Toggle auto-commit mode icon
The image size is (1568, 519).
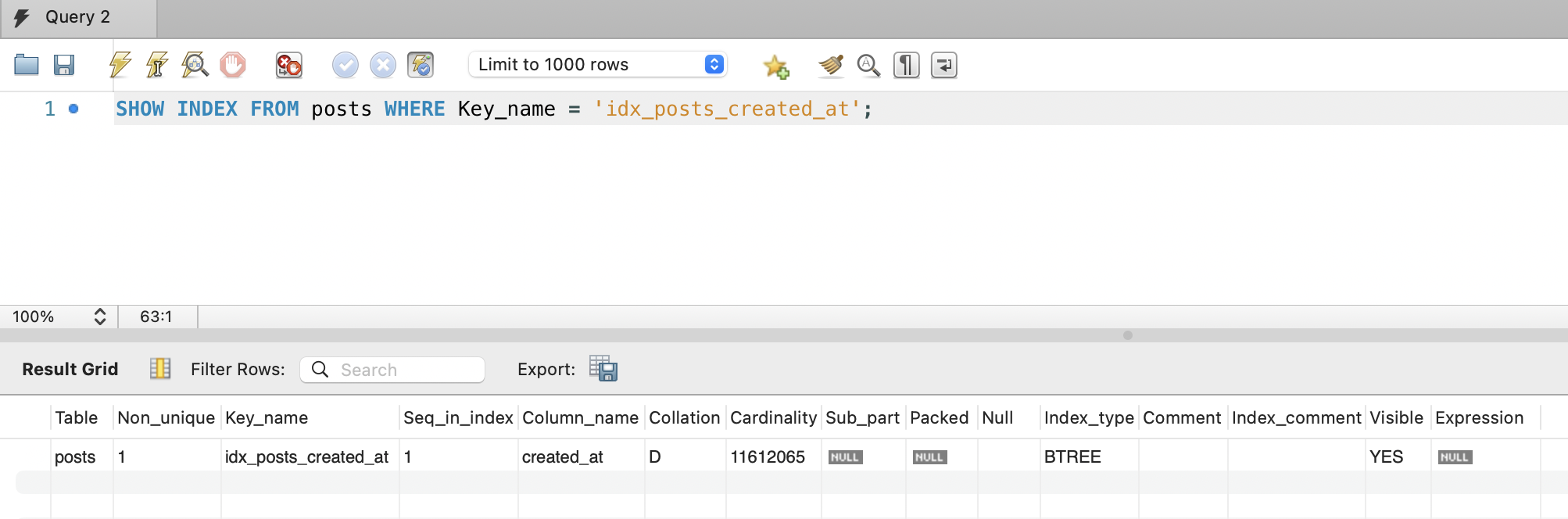[x=421, y=65]
